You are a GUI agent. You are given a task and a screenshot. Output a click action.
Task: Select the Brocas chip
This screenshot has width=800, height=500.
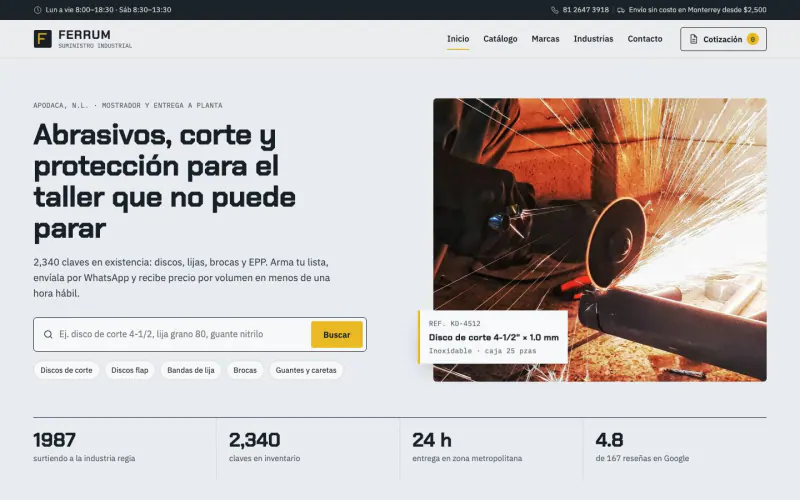(x=245, y=370)
